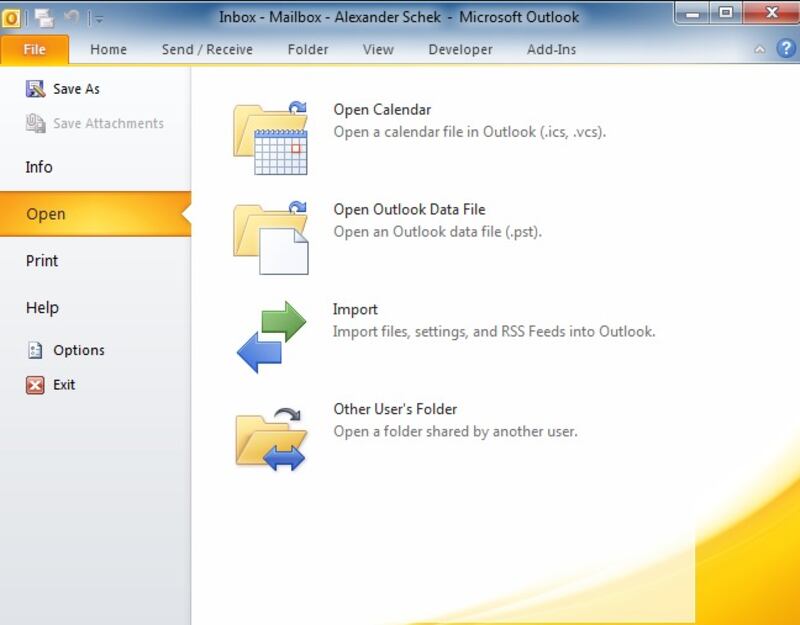Click the red Exit icon
Image resolution: width=800 pixels, height=625 pixels.
click(36, 385)
